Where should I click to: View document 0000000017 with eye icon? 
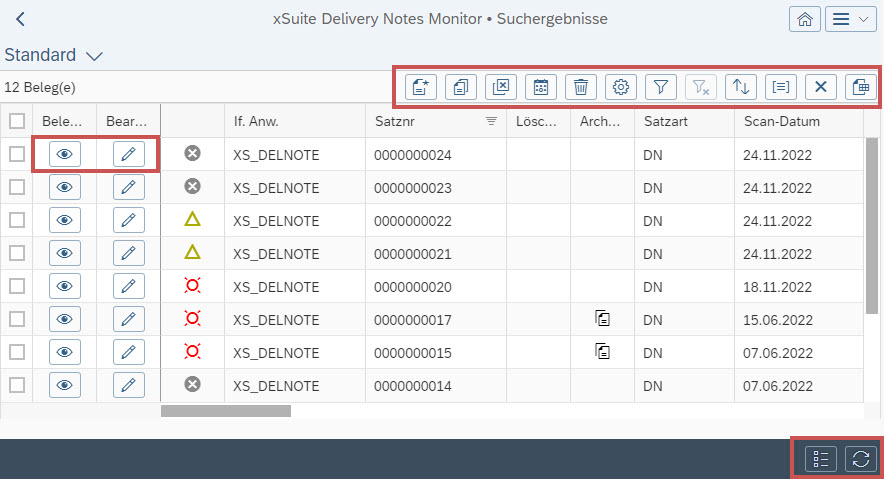click(x=65, y=319)
